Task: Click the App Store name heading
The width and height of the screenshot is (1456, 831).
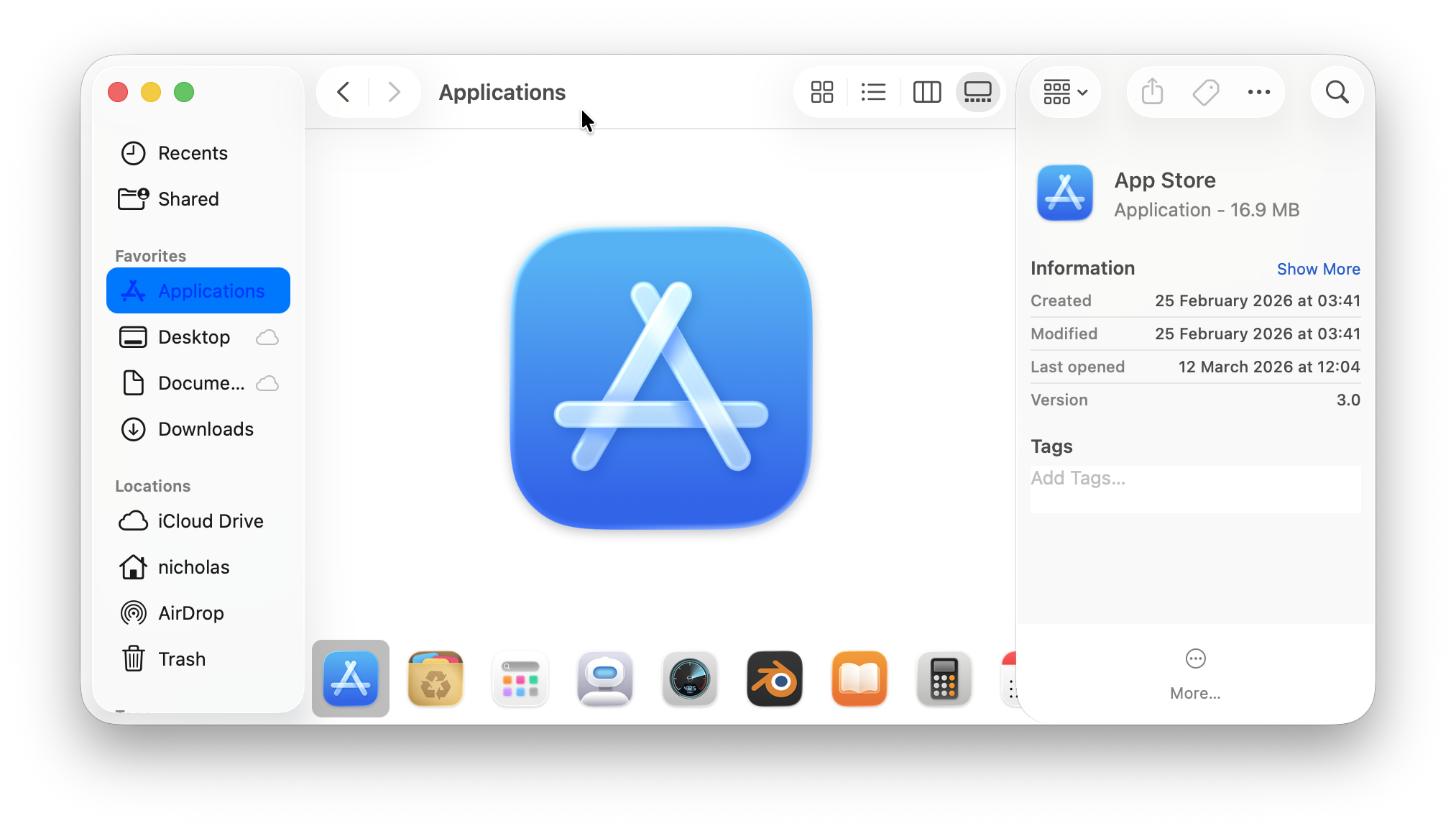Action: 1164,180
